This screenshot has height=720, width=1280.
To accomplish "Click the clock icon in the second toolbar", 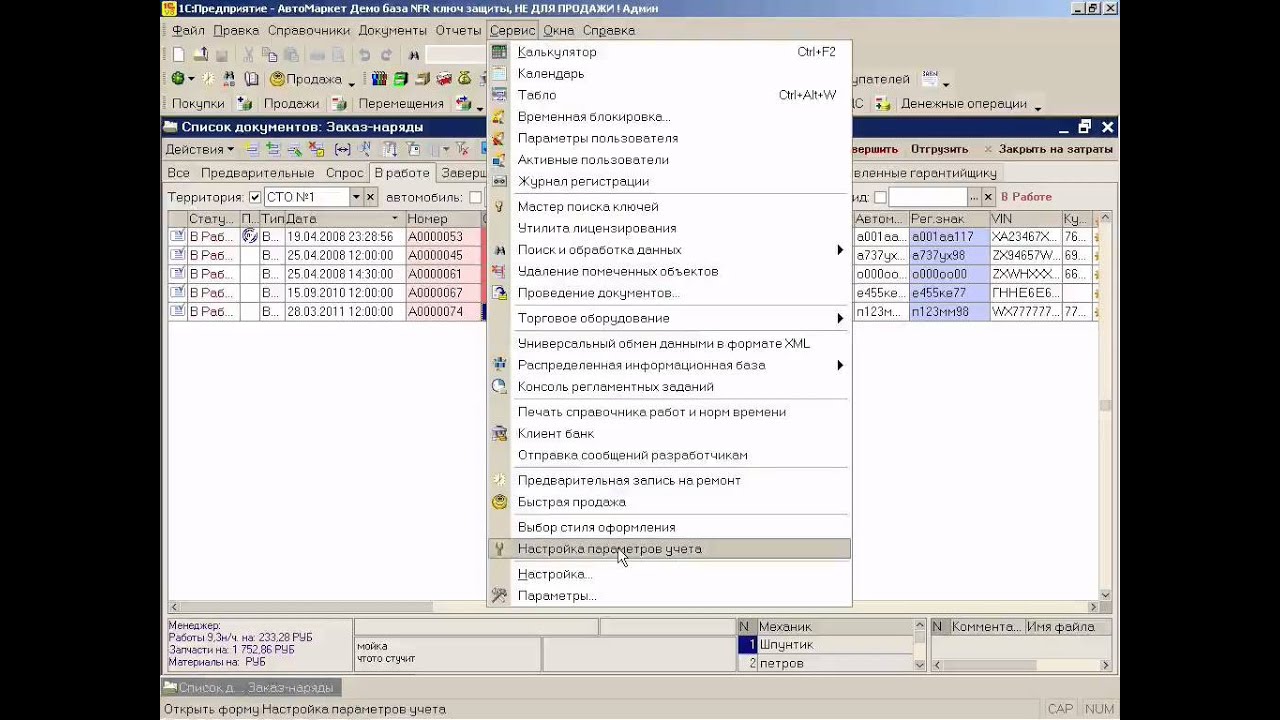I will [x=209, y=79].
